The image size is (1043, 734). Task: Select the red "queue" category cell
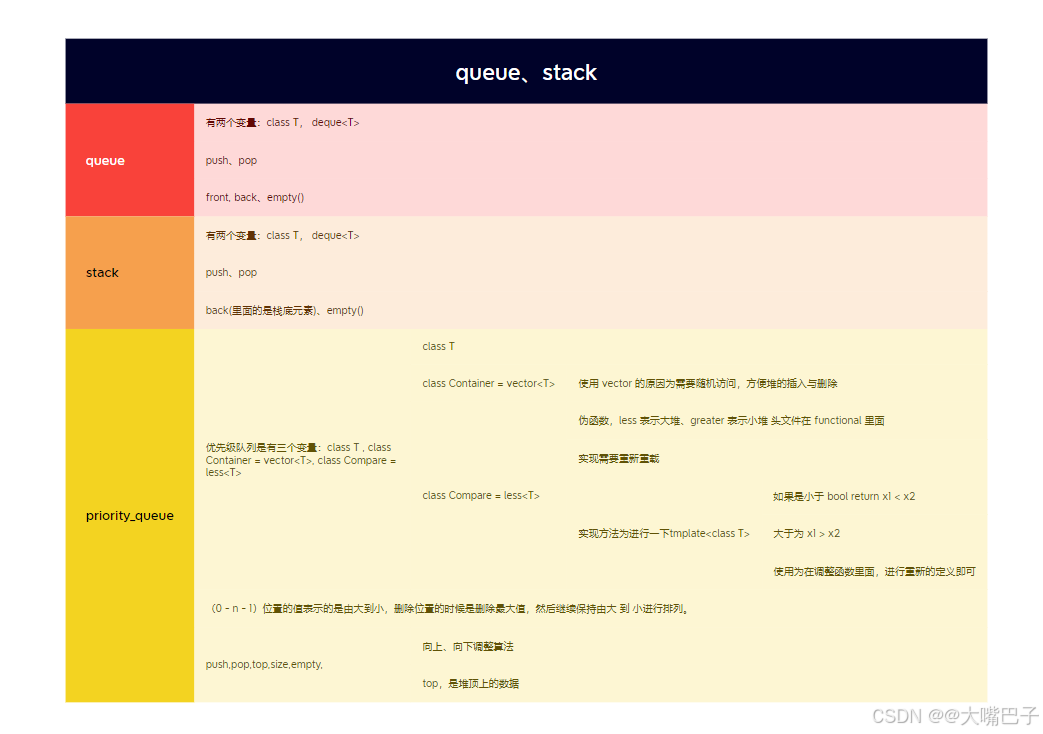[130, 160]
